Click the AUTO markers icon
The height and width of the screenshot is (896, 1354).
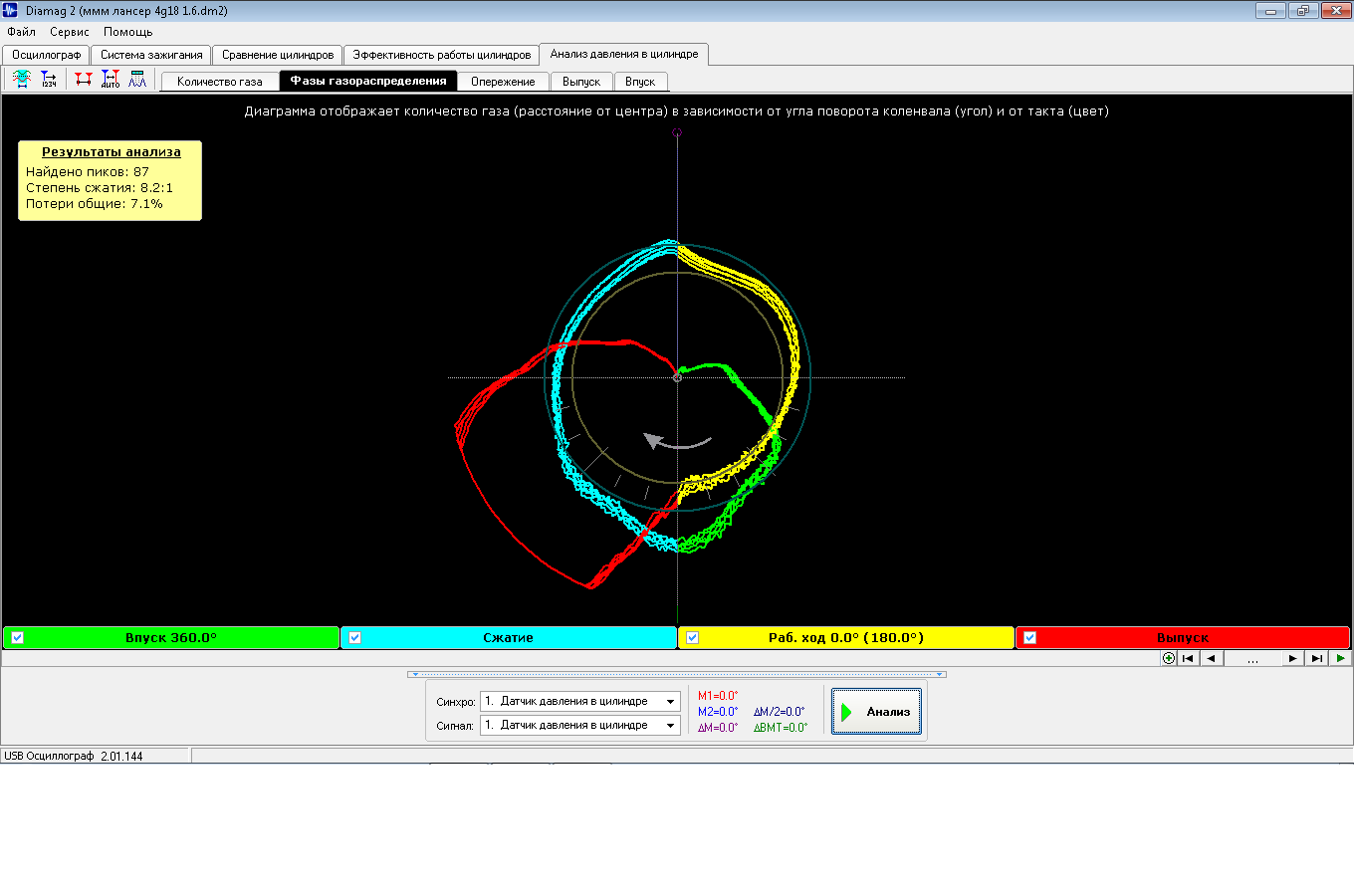[x=111, y=80]
